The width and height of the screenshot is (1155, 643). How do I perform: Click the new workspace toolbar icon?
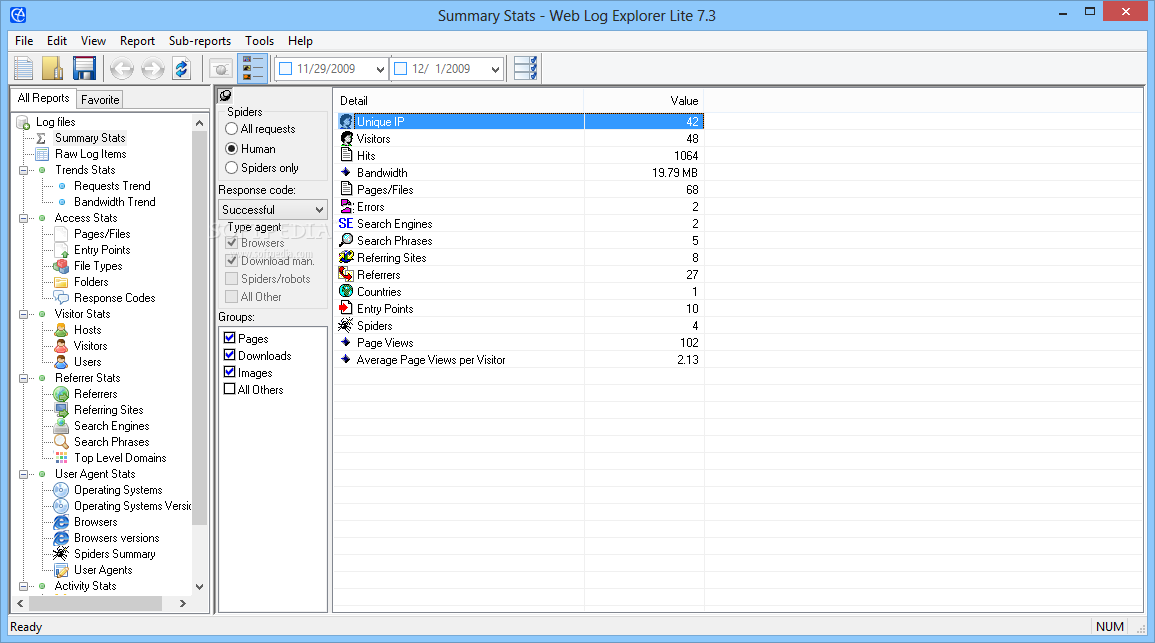point(24,68)
